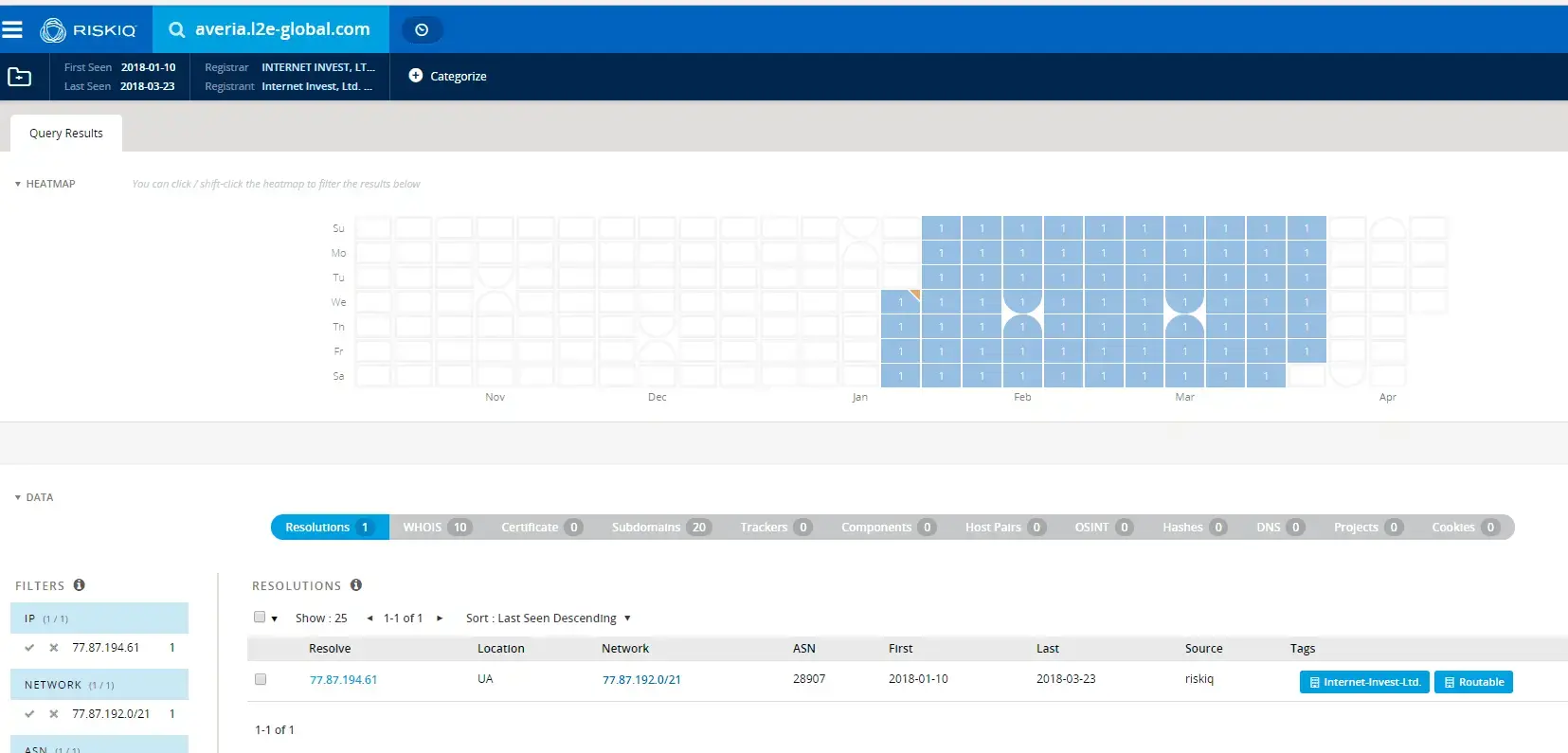The height and width of the screenshot is (753, 1568).
Task: Open the Projects tab
Action: [1368, 527]
